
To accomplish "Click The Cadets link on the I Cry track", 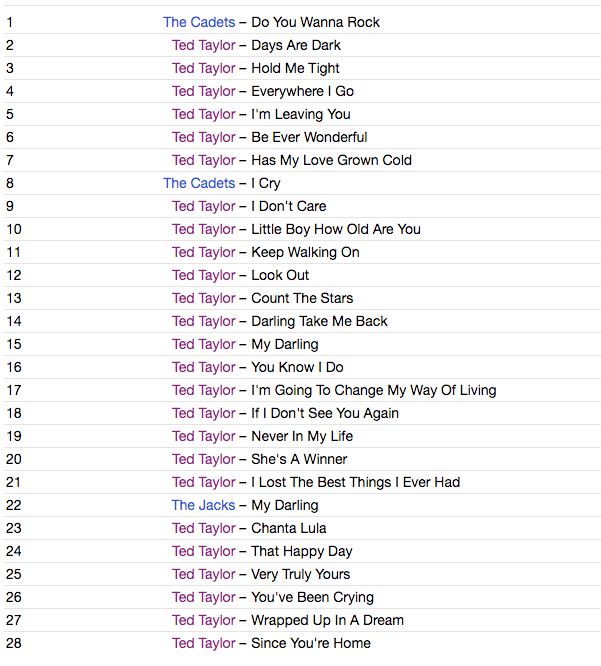I will (199, 183).
